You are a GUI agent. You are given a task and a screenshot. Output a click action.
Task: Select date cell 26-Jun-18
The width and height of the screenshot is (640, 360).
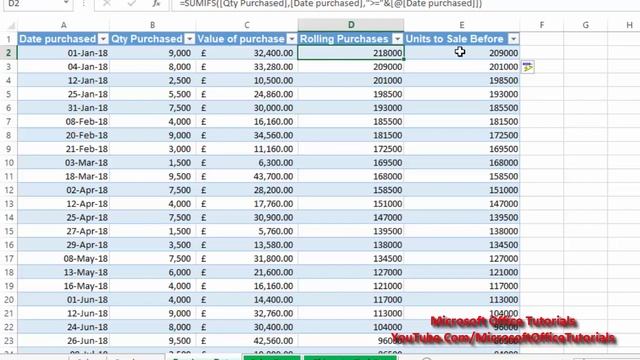coord(64,341)
